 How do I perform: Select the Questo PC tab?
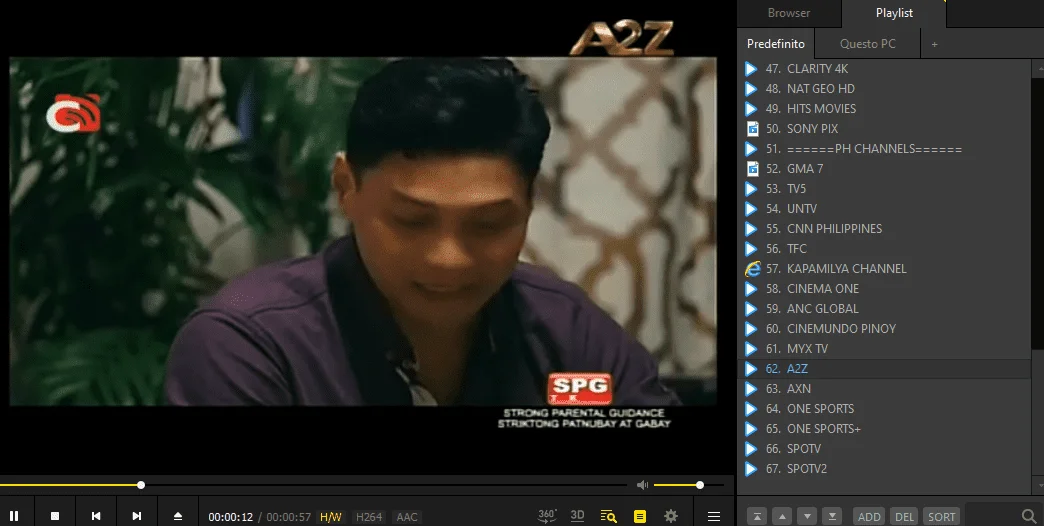pyautogui.click(x=868, y=43)
